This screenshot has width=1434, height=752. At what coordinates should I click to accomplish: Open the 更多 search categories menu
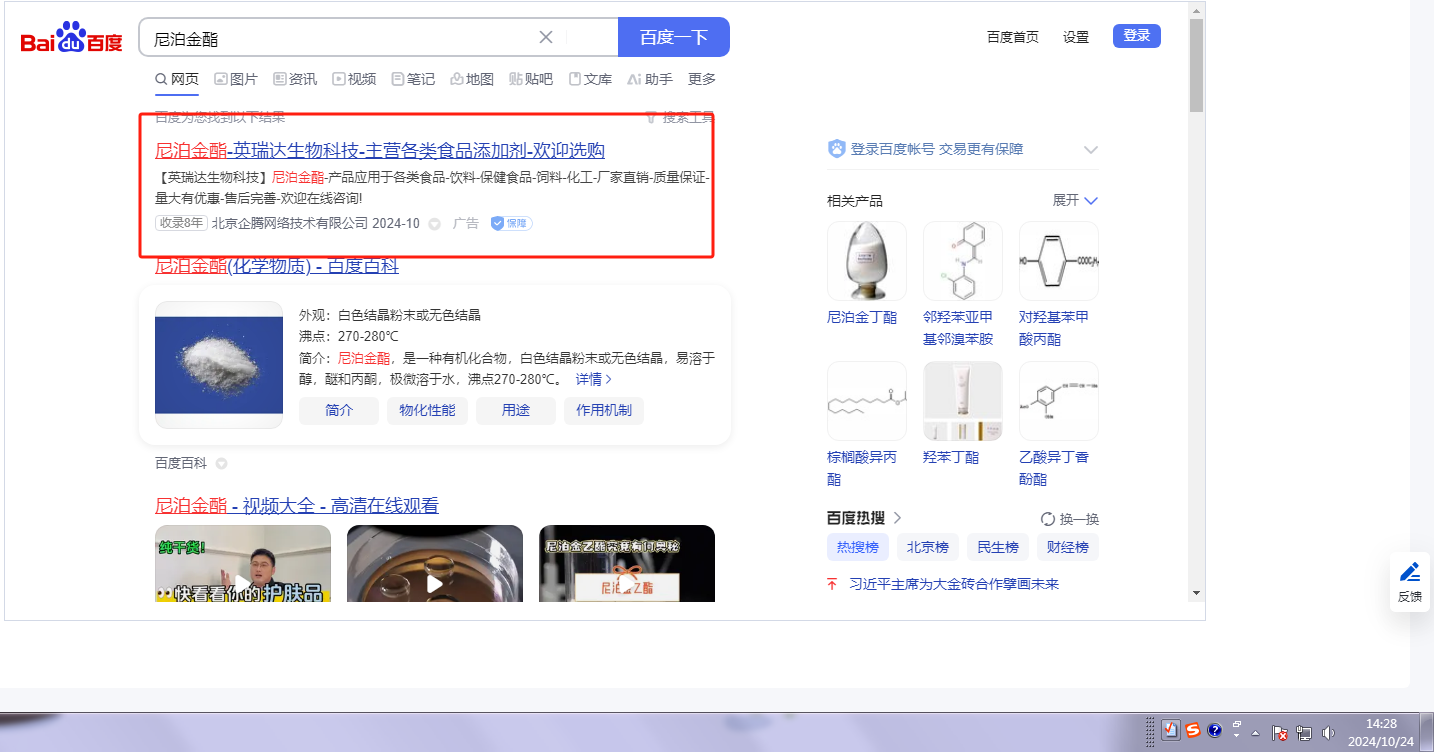point(702,79)
